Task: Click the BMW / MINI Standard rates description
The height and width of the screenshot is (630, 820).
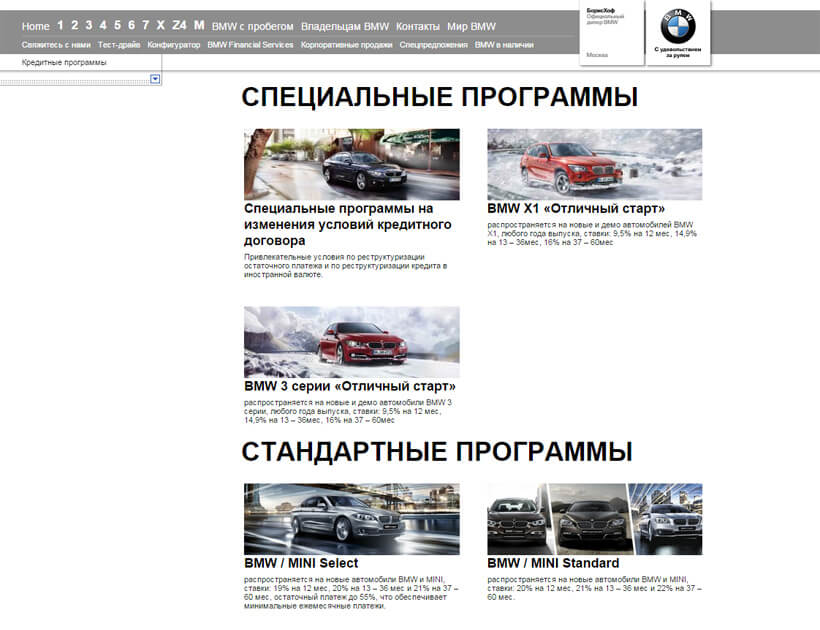Action: (595, 588)
